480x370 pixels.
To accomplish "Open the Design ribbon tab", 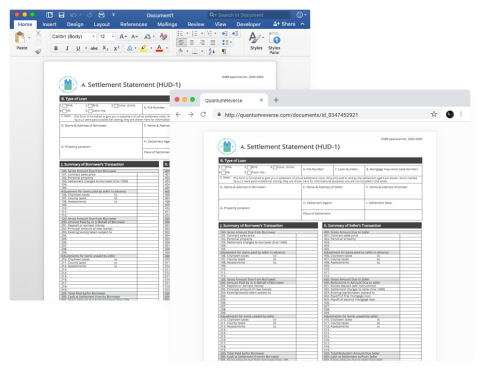I will (x=75, y=24).
